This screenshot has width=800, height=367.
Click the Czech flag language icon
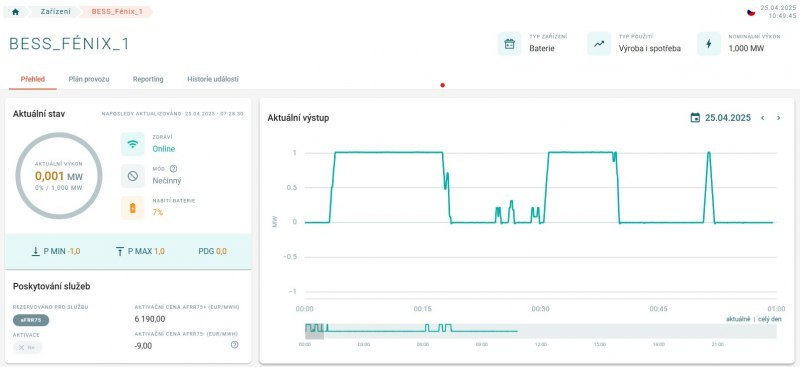pyautogui.click(x=751, y=12)
